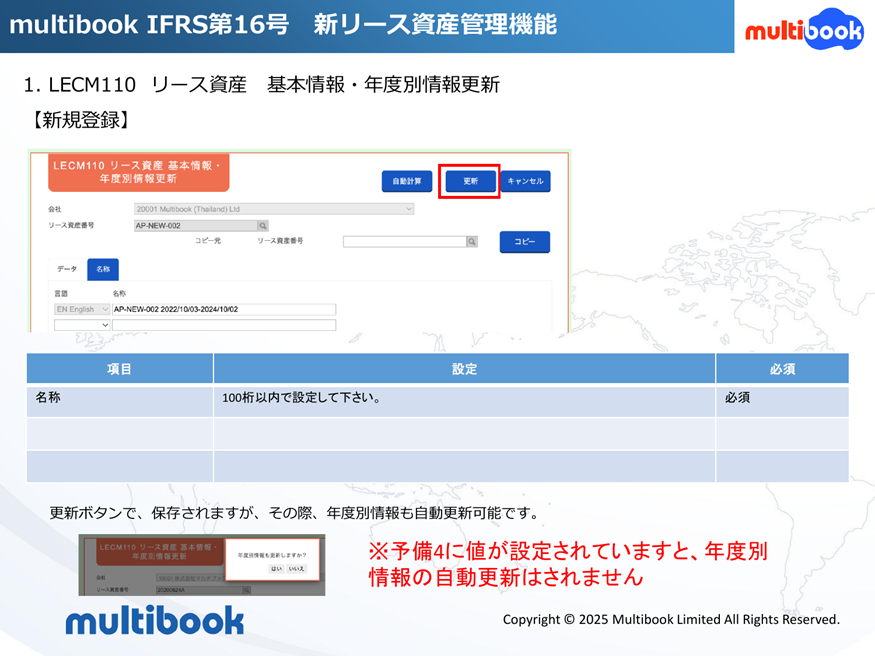Viewport: 875px width, 656px height.
Task: Click the 必須 table header
Action: [x=782, y=369]
